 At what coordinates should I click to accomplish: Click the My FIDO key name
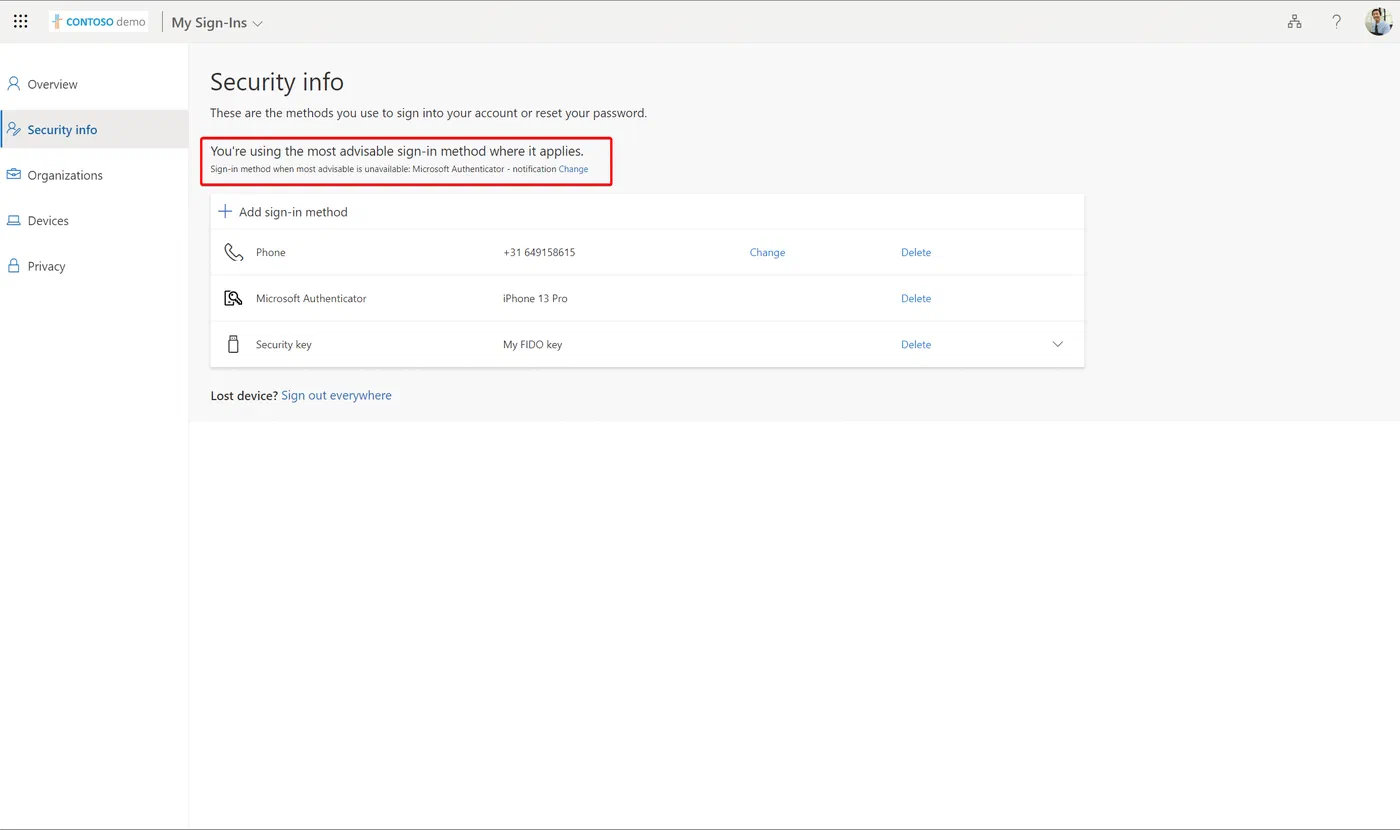click(532, 344)
